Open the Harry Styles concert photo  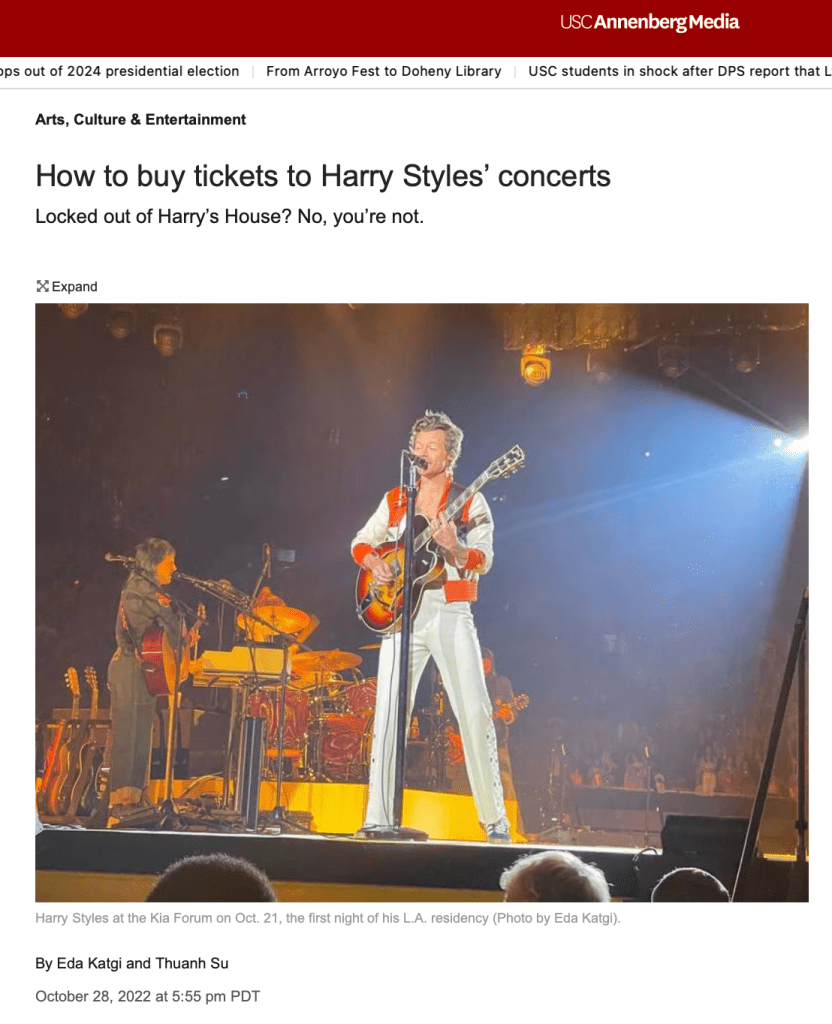click(422, 602)
